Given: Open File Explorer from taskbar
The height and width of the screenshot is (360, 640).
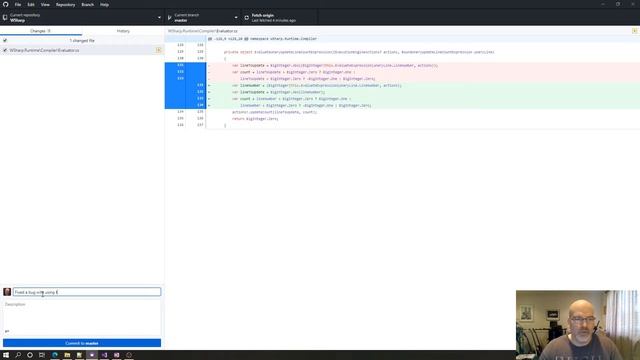Looking at the screenshot, I should click(x=67, y=355).
